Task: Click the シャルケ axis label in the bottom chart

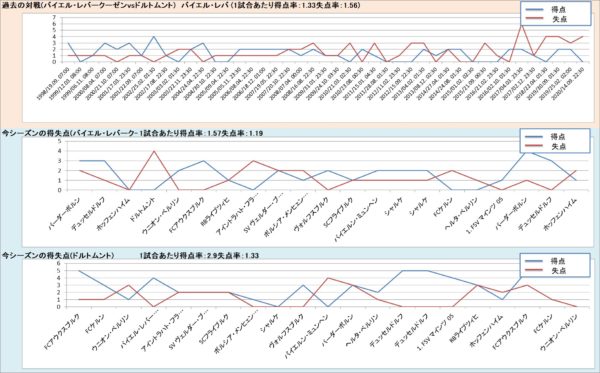Action: click(271, 323)
